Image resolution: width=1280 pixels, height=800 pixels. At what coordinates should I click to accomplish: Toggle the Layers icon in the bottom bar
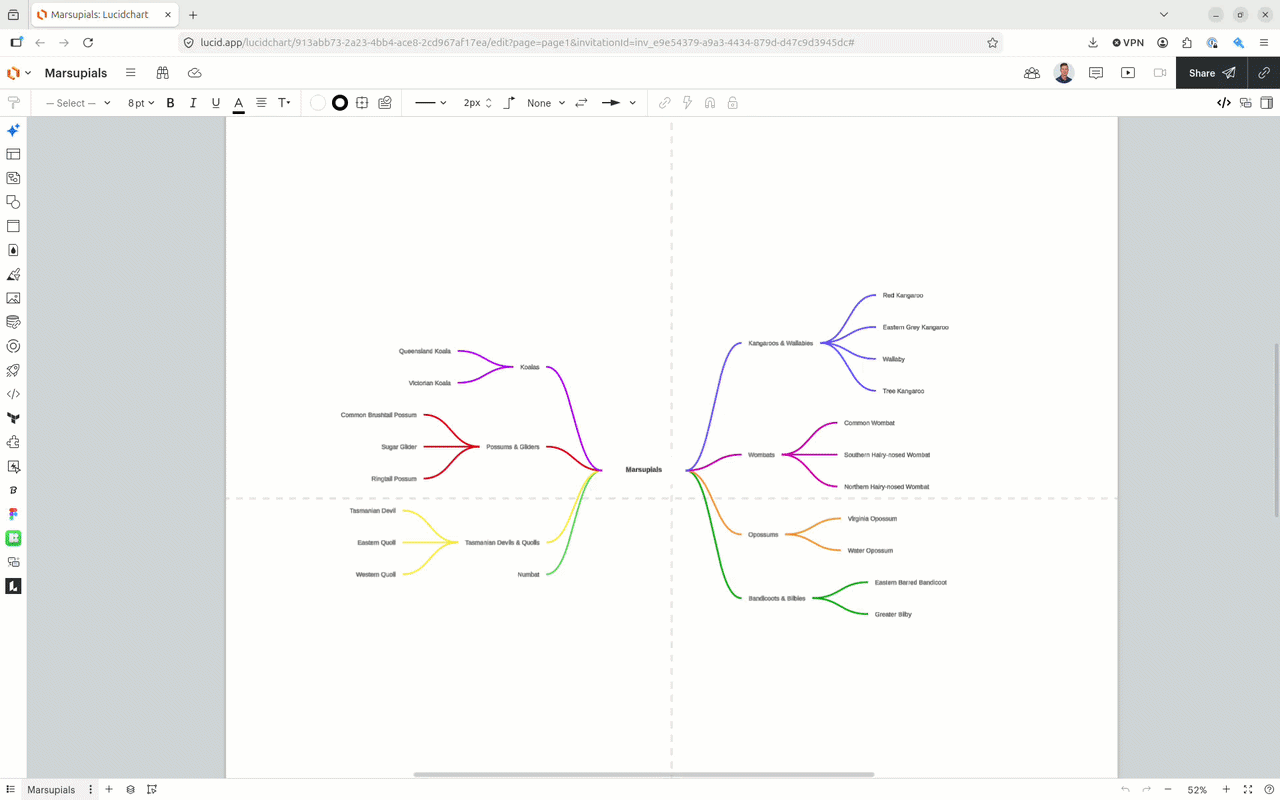pos(131,790)
